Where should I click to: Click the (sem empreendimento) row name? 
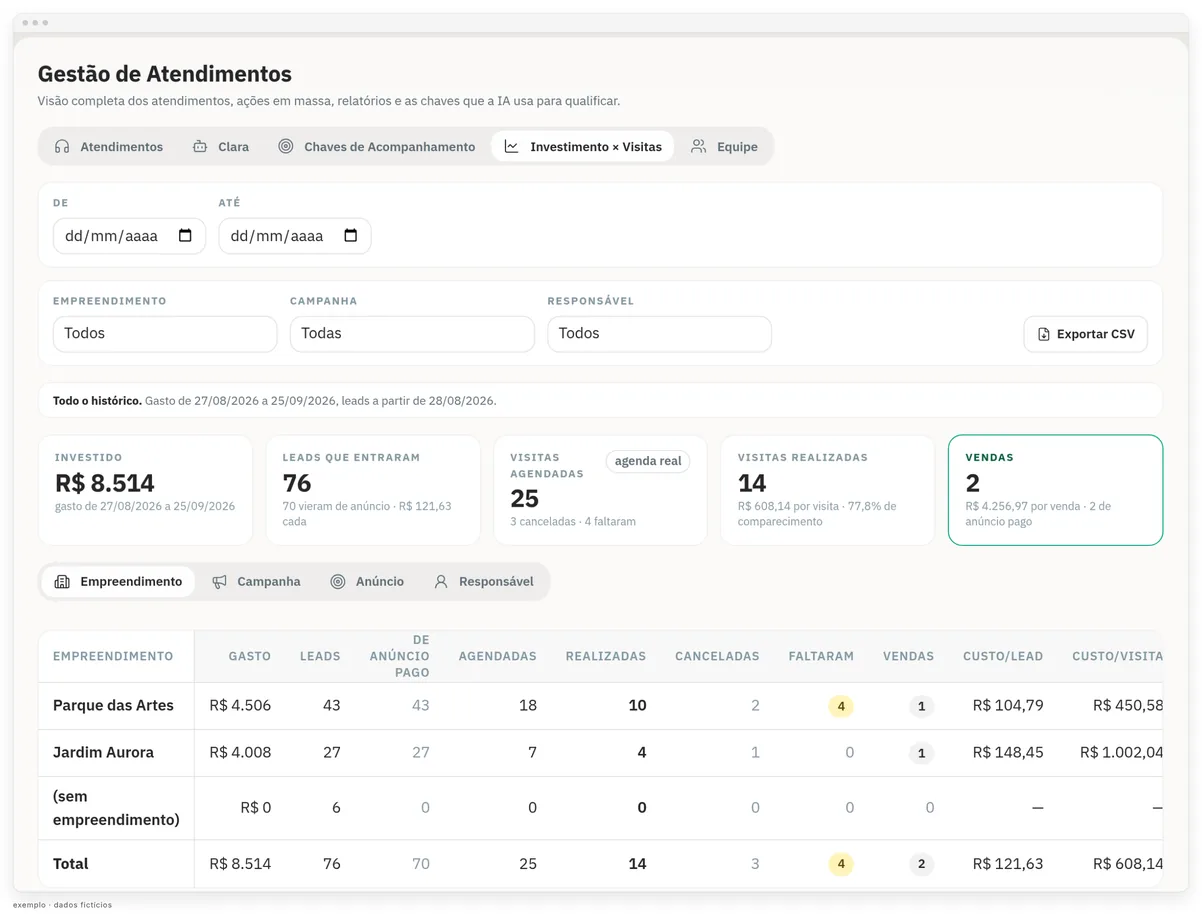[116, 808]
